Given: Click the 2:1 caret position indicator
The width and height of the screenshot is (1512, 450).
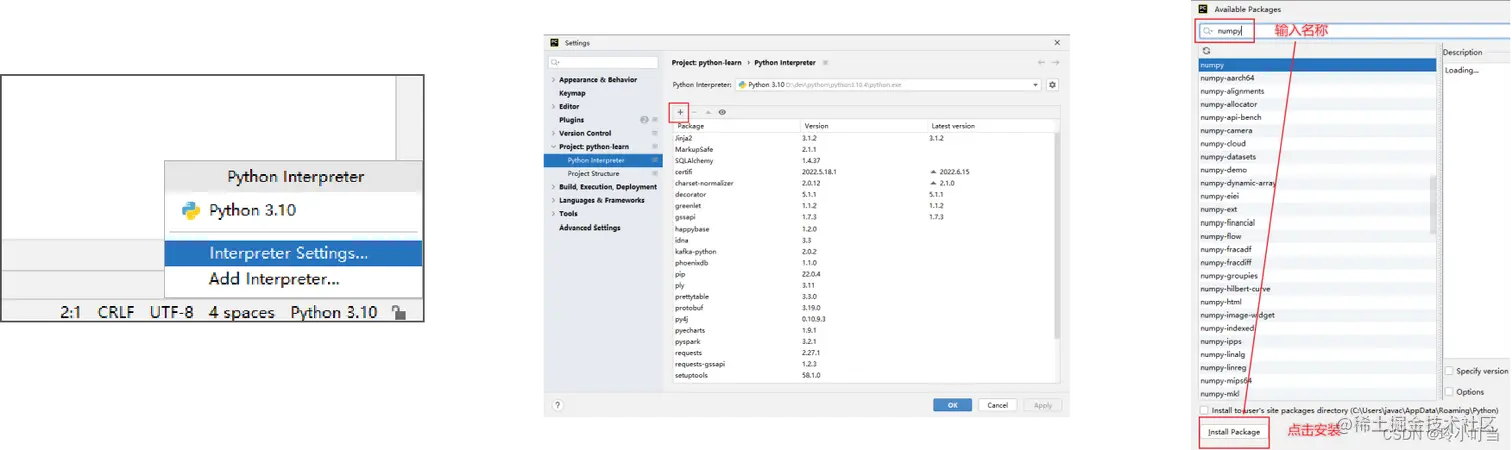Looking at the screenshot, I should (x=70, y=312).
